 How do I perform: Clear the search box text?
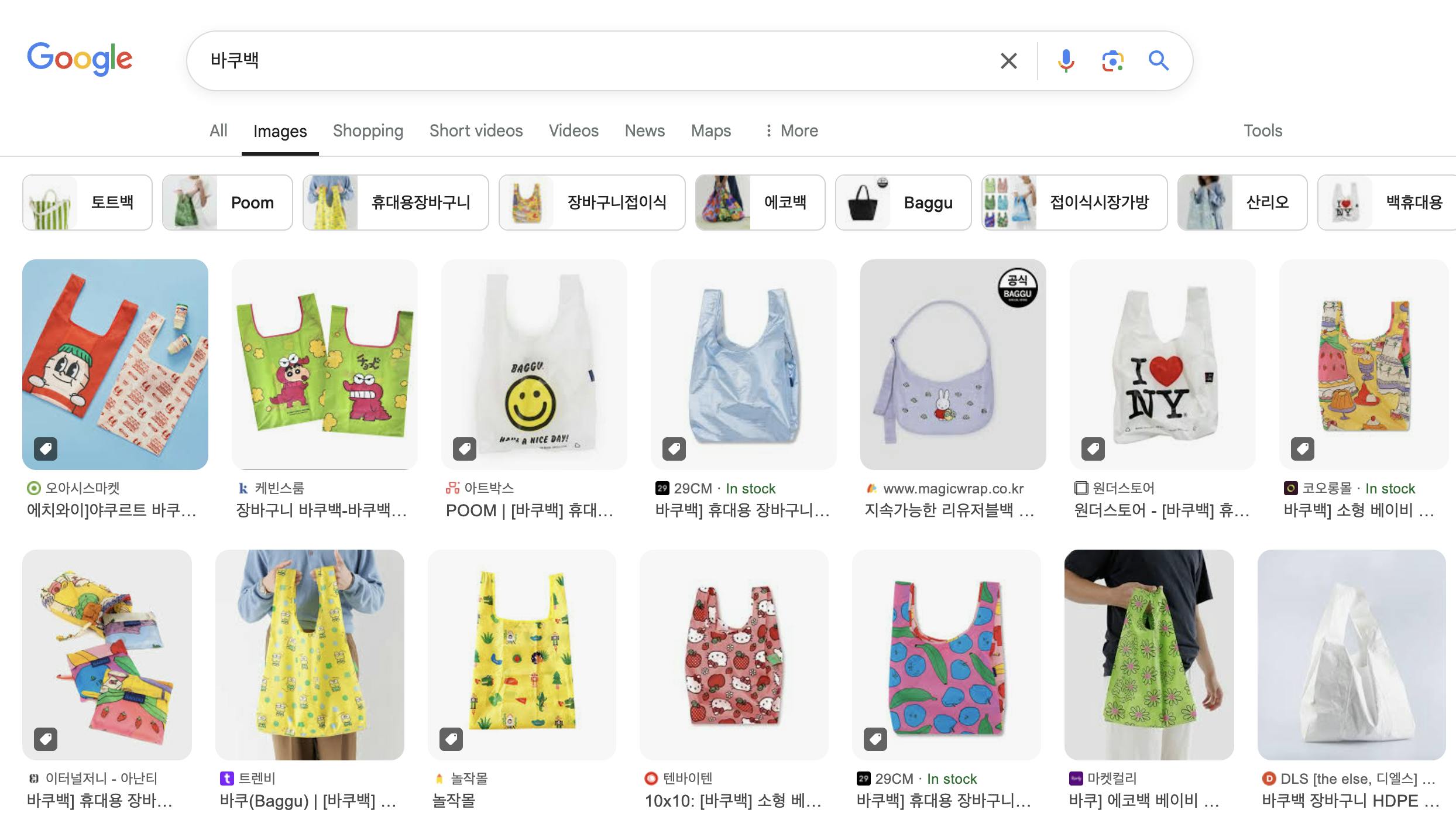click(1008, 61)
